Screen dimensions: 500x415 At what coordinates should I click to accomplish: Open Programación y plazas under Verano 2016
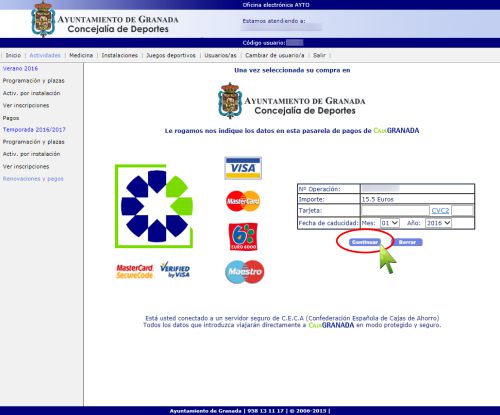pyautogui.click(x=33, y=81)
